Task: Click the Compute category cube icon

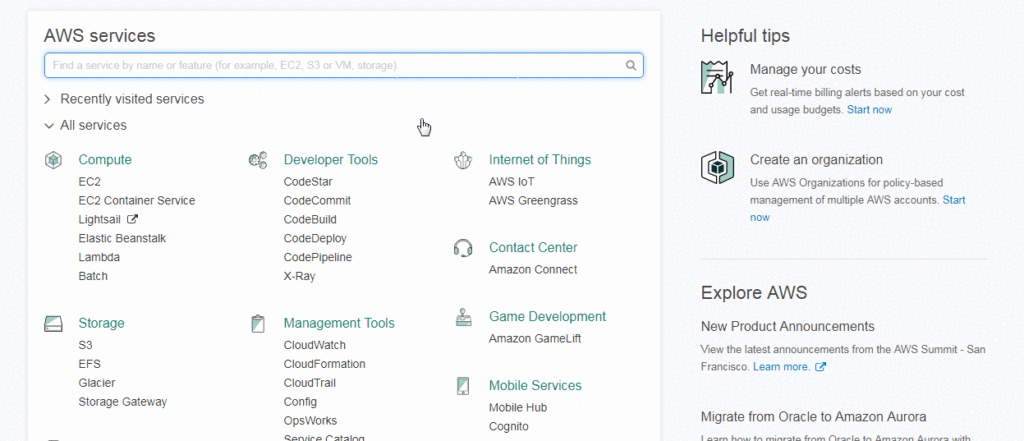Action: (x=53, y=159)
